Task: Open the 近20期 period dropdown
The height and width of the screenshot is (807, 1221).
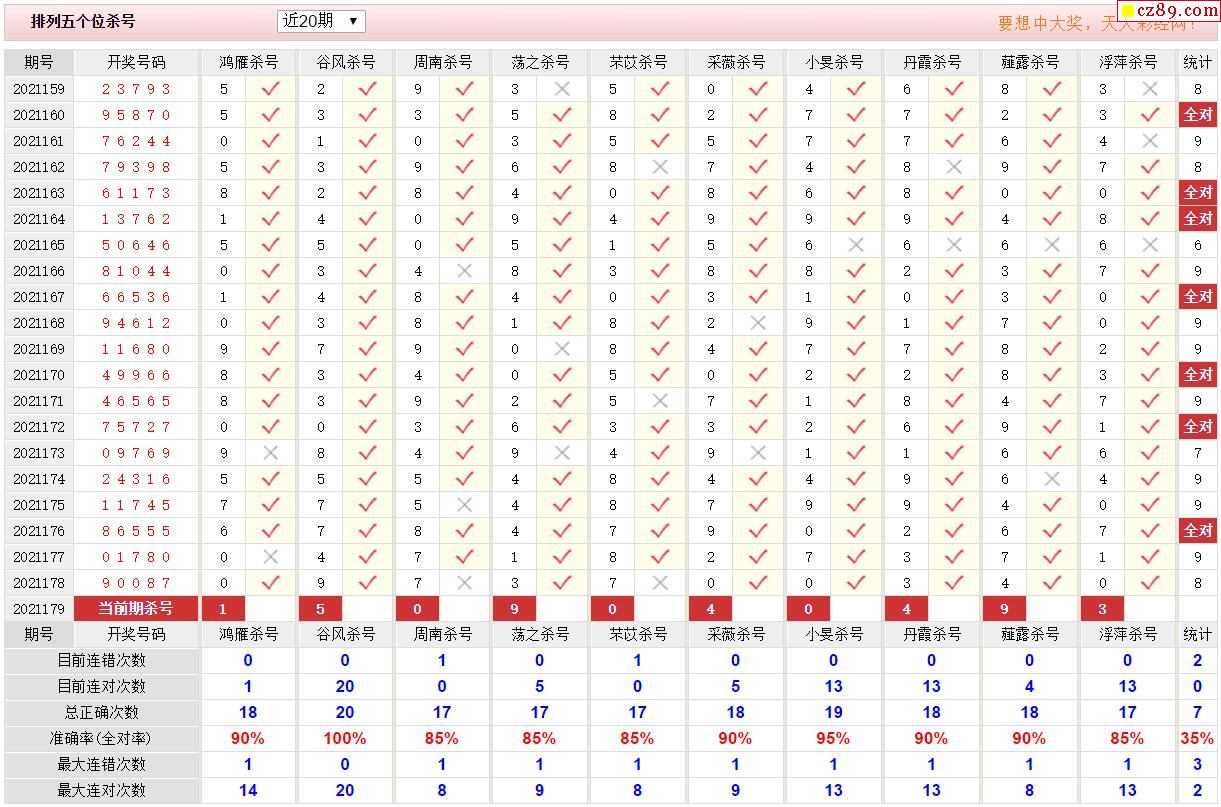Action: pos(321,21)
